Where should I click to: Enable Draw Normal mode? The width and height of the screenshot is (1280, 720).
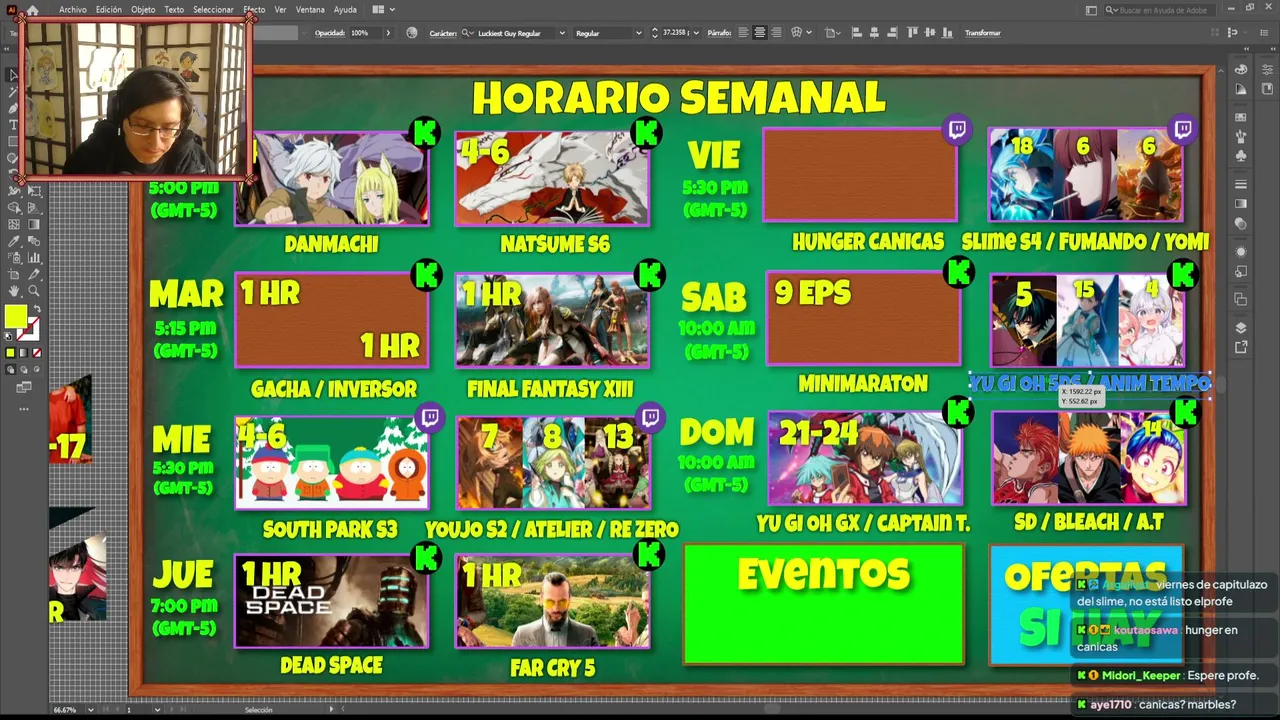pyautogui.click(x=11, y=370)
